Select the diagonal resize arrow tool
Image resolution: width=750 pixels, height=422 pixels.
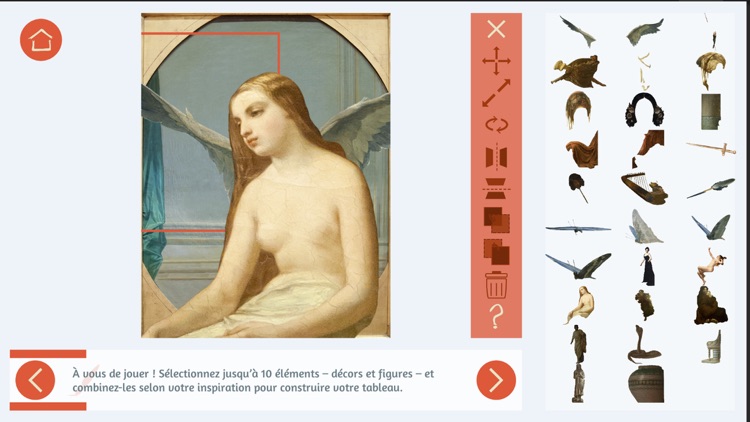pos(496,93)
